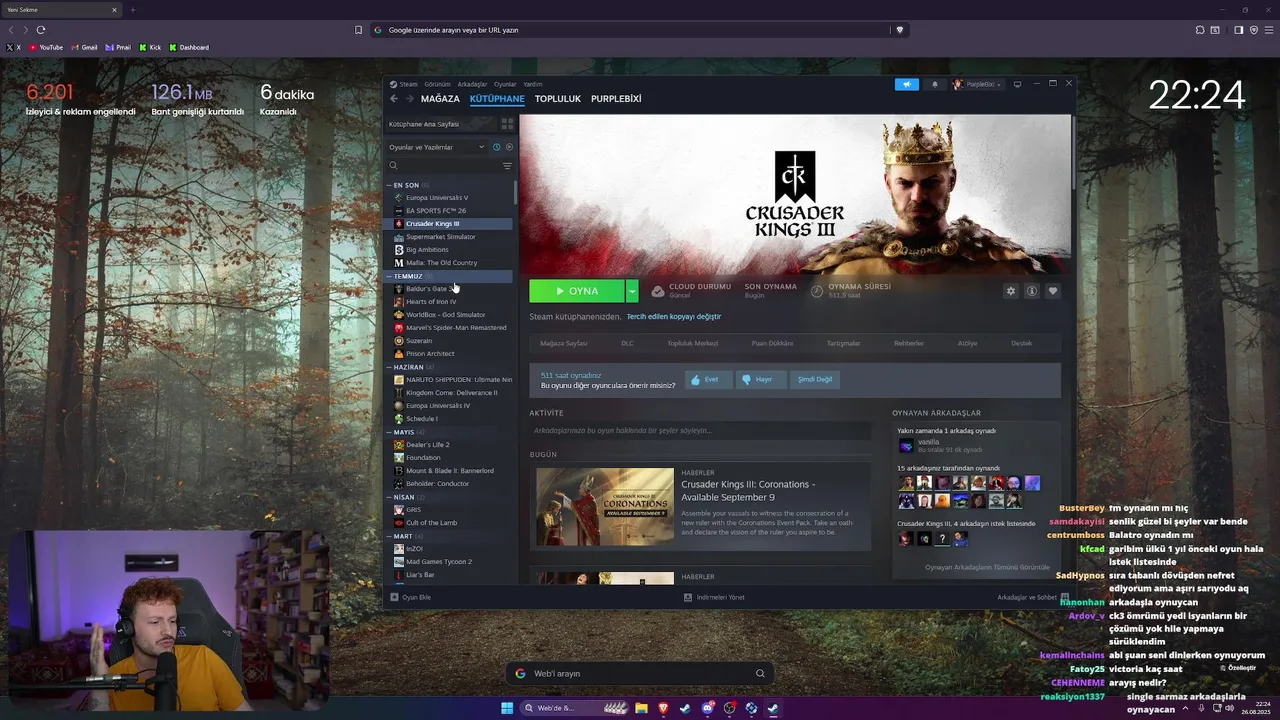Toggle library grid view icon

tap(507, 124)
